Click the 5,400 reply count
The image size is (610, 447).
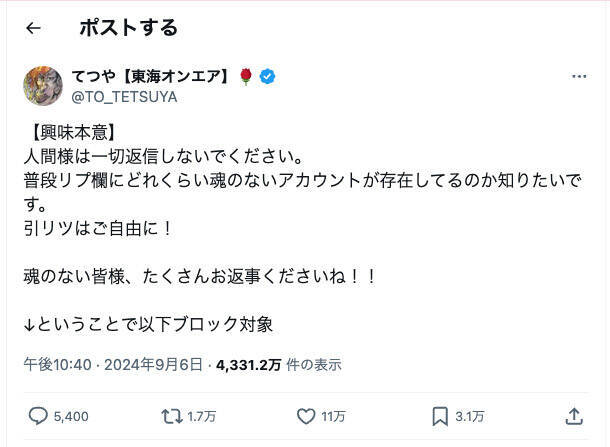pos(72,416)
